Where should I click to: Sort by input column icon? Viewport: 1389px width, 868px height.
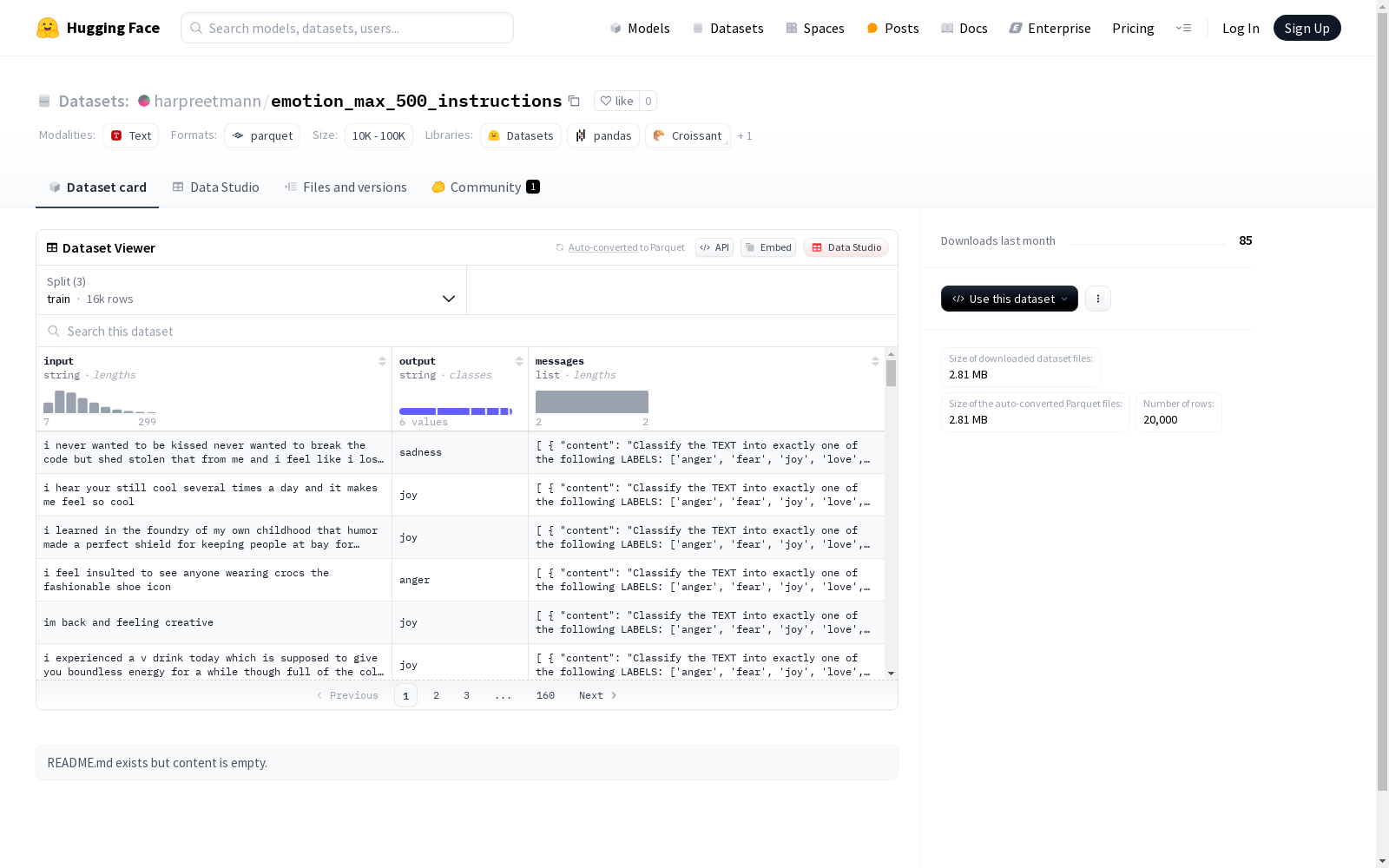[x=382, y=361]
